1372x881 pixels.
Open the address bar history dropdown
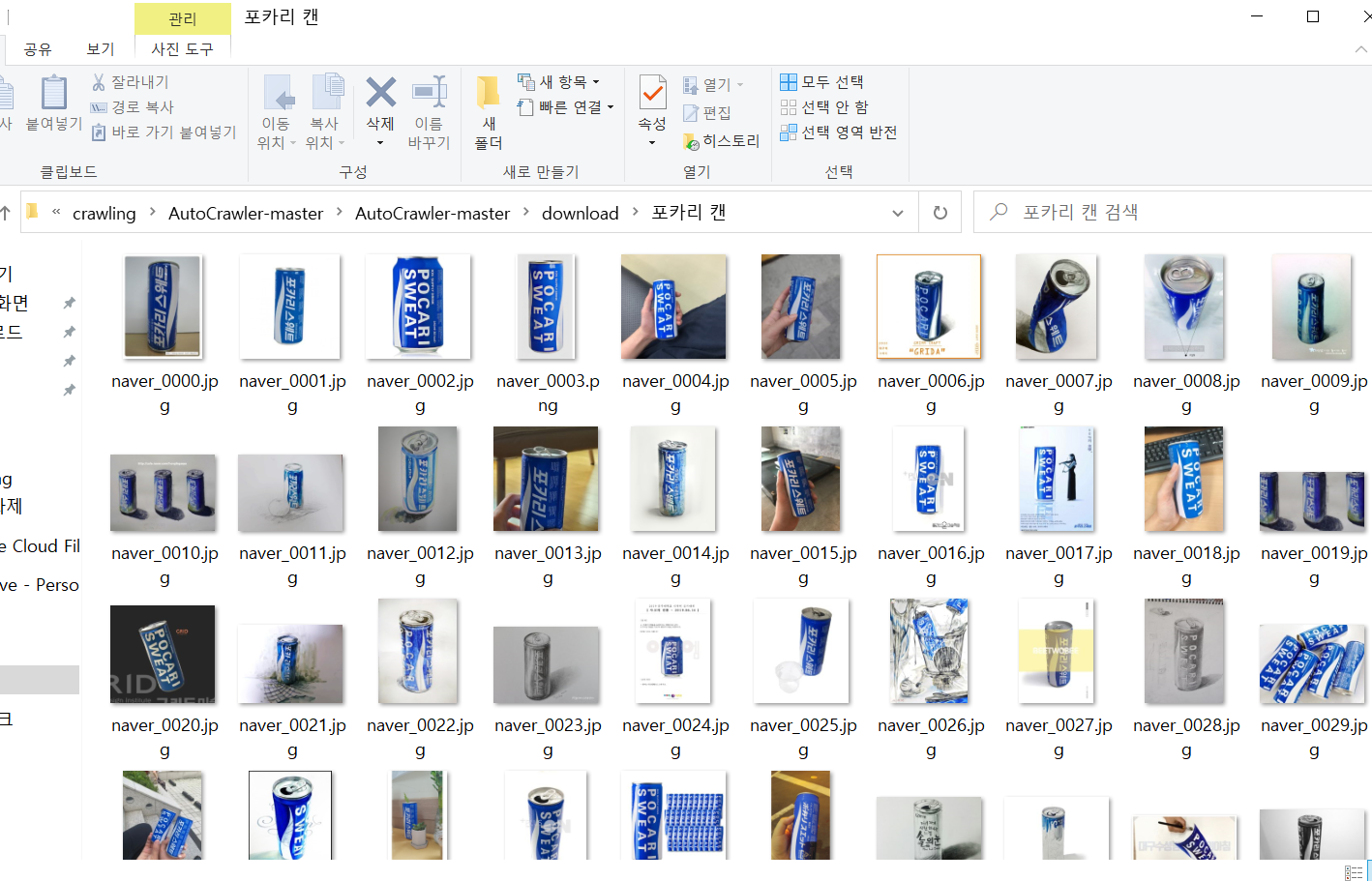point(898,213)
